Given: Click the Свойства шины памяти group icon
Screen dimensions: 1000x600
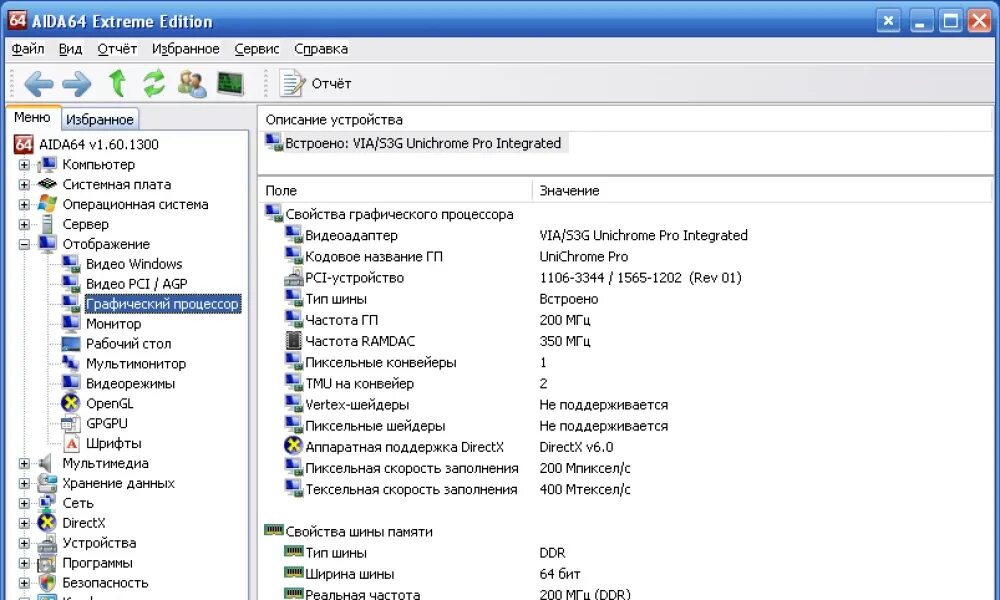Looking at the screenshot, I should [x=274, y=530].
